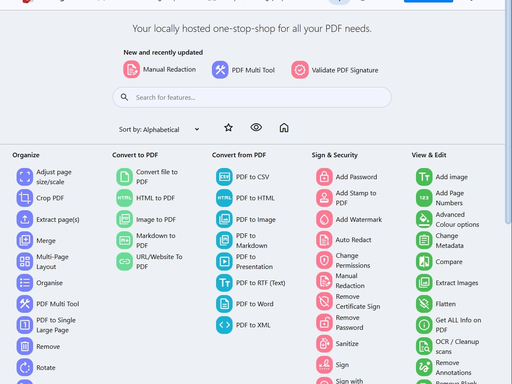Image resolution: width=512 pixels, height=384 pixels.
Task: Click the page vertical scrollbar
Action: point(508,112)
